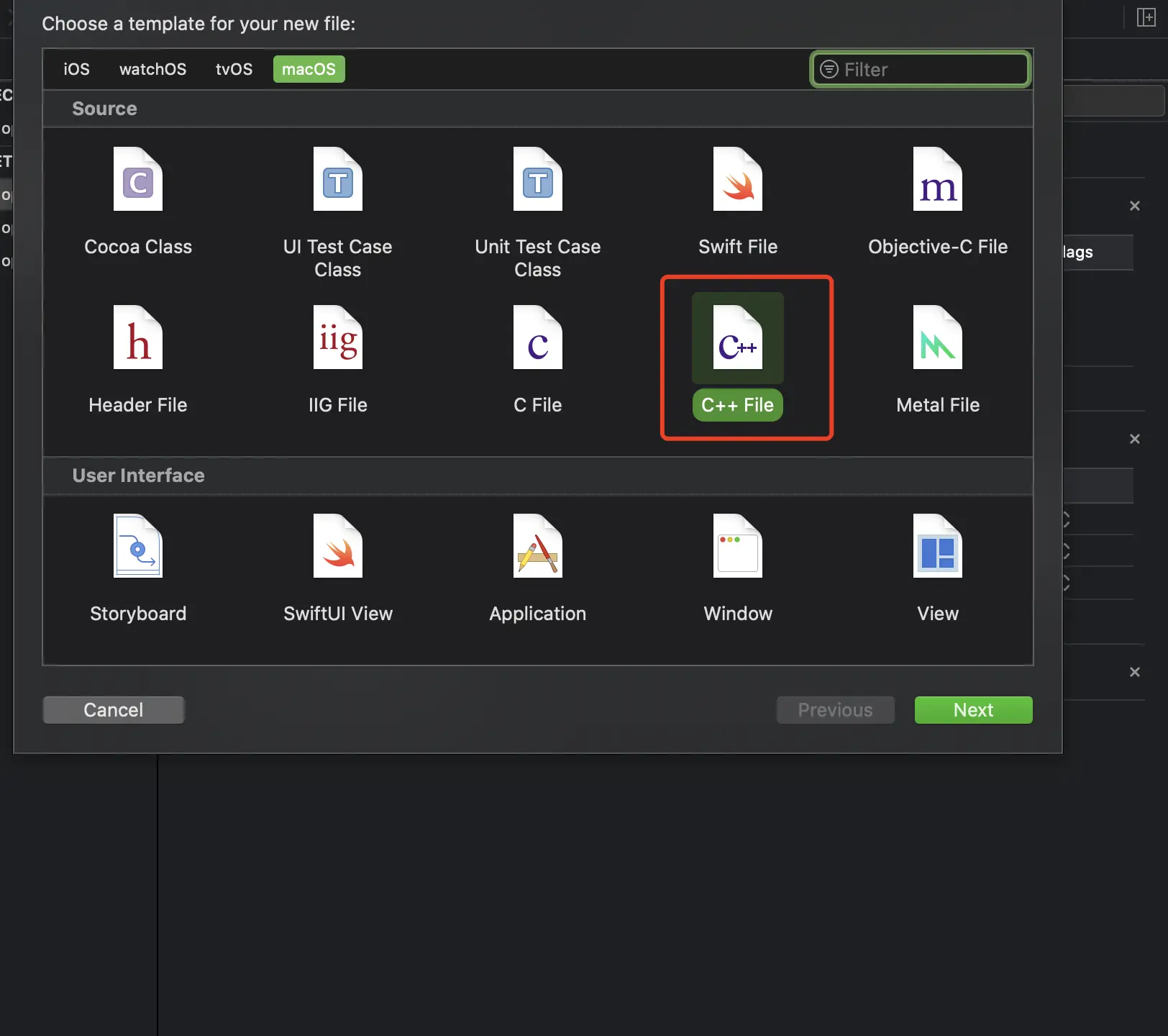Open the tvOS platform tab
This screenshot has height=1036, width=1168.
click(234, 69)
